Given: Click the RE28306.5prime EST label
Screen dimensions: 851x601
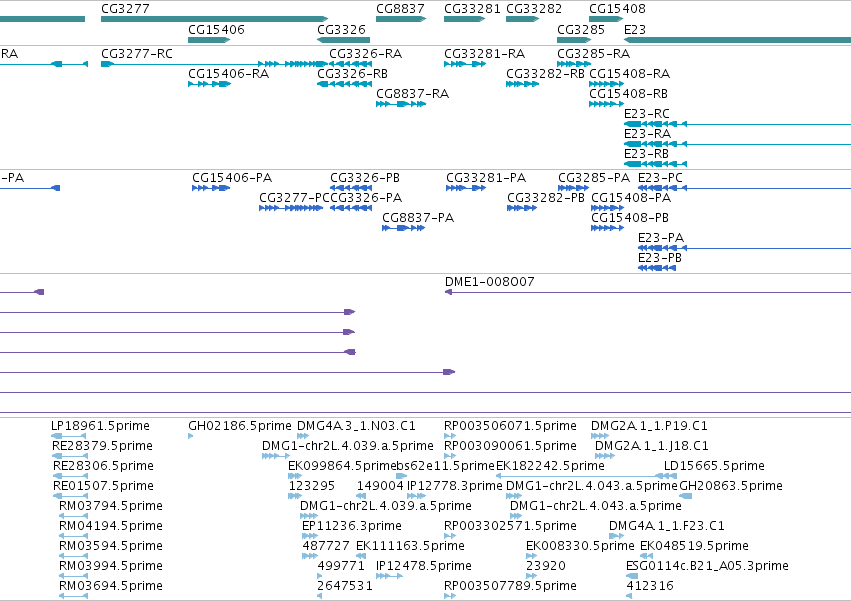Looking at the screenshot, I should coord(103,466).
